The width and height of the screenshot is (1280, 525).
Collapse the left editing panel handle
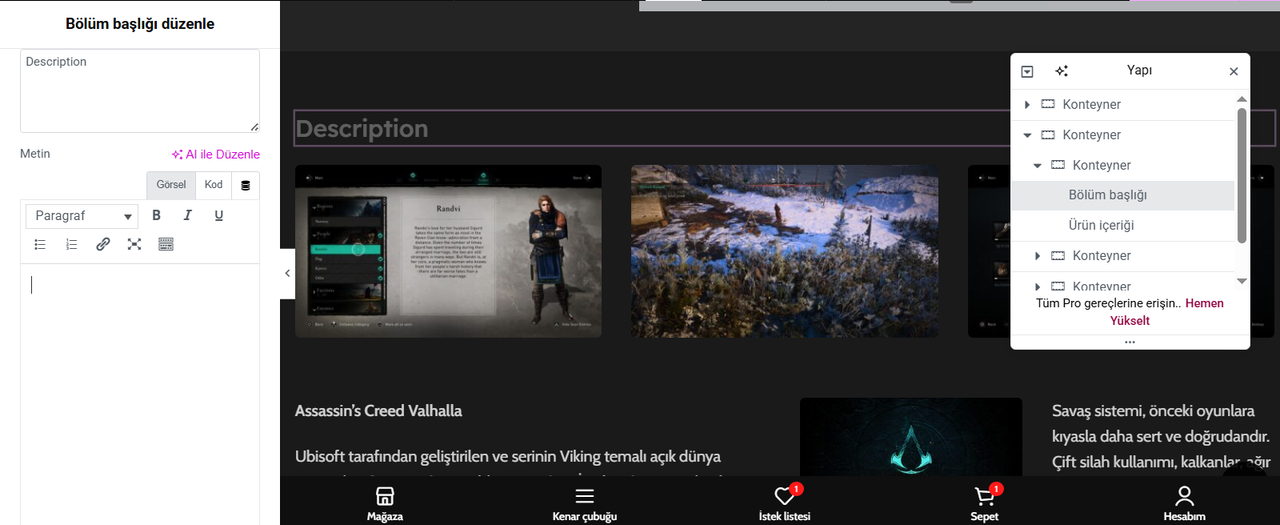click(x=288, y=273)
